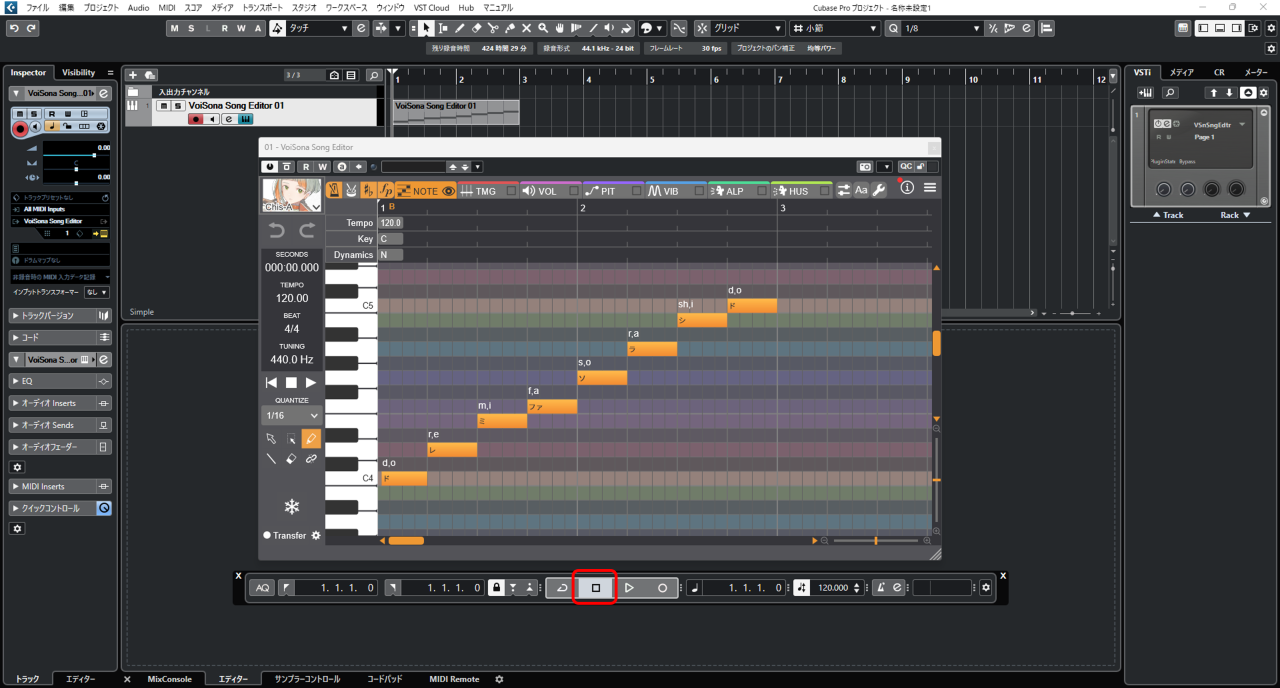Open the トランスポート menu
Viewport: 1280px width, 688px height.
click(x=262, y=7)
